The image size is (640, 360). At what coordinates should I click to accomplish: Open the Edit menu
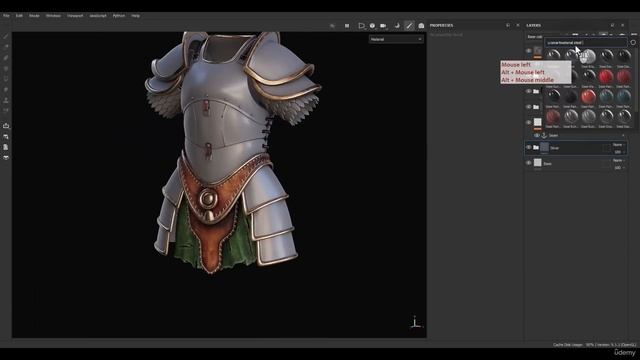pyautogui.click(x=19, y=16)
